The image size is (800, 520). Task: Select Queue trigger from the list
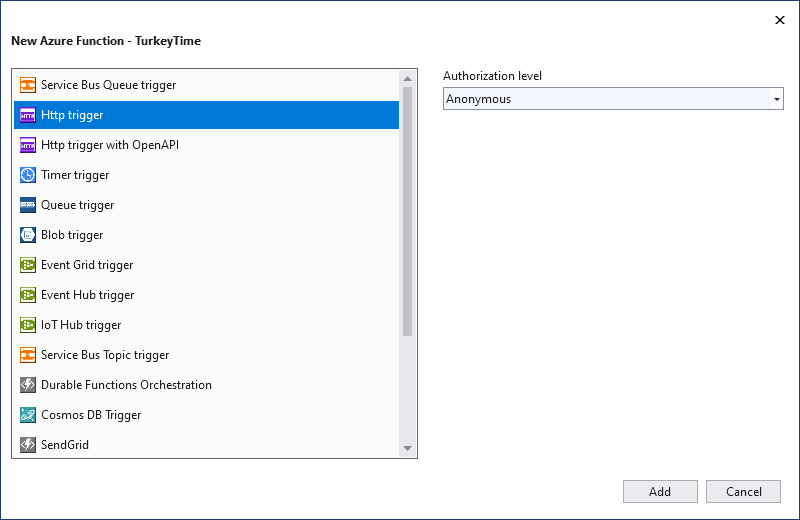[x=206, y=205]
